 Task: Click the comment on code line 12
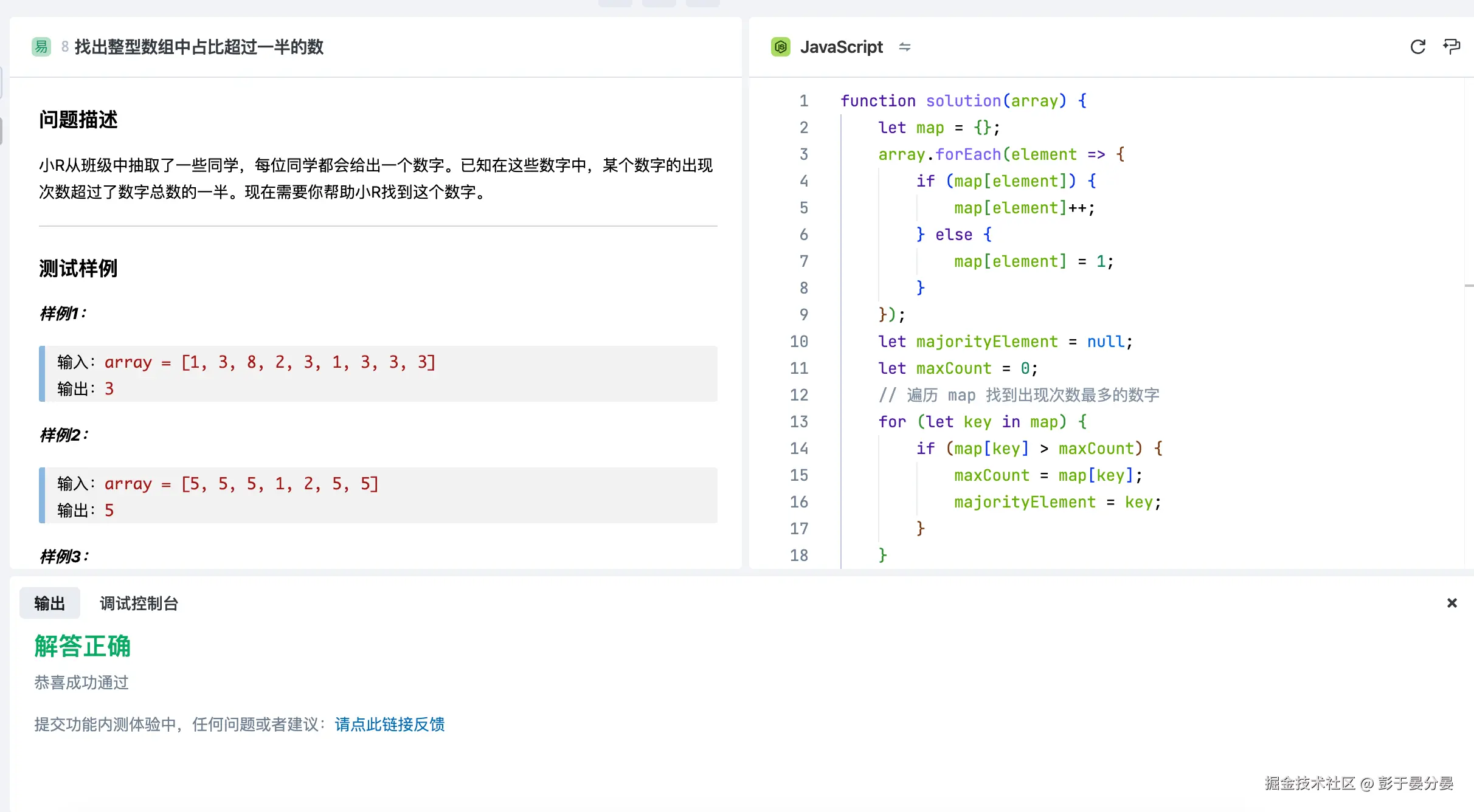pyautogui.click(x=1019, y=394)
